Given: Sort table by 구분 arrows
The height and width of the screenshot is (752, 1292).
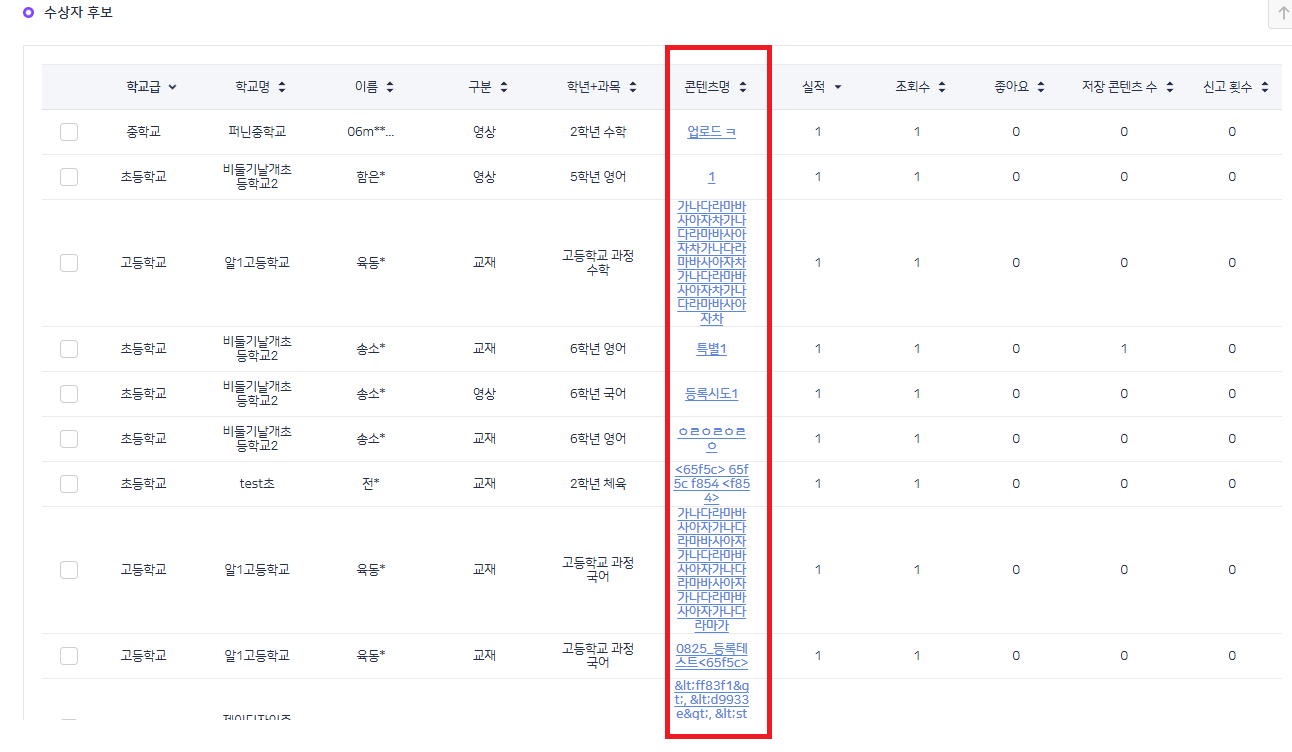Looking at the screenshot, I should [503, 88].
